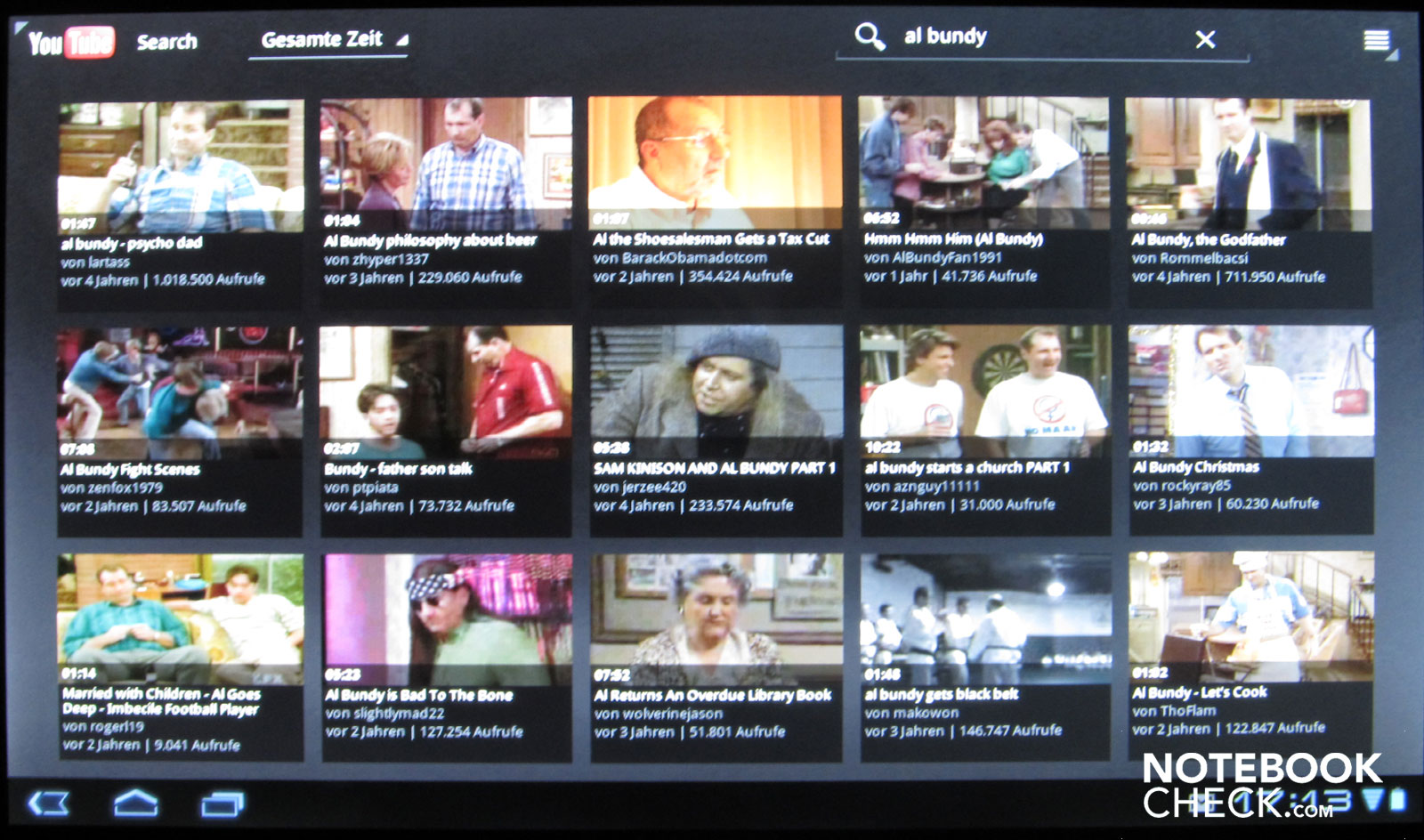
Task: Select the Search label next to logo
Action: pyautogui.click(x=166, y=42)
